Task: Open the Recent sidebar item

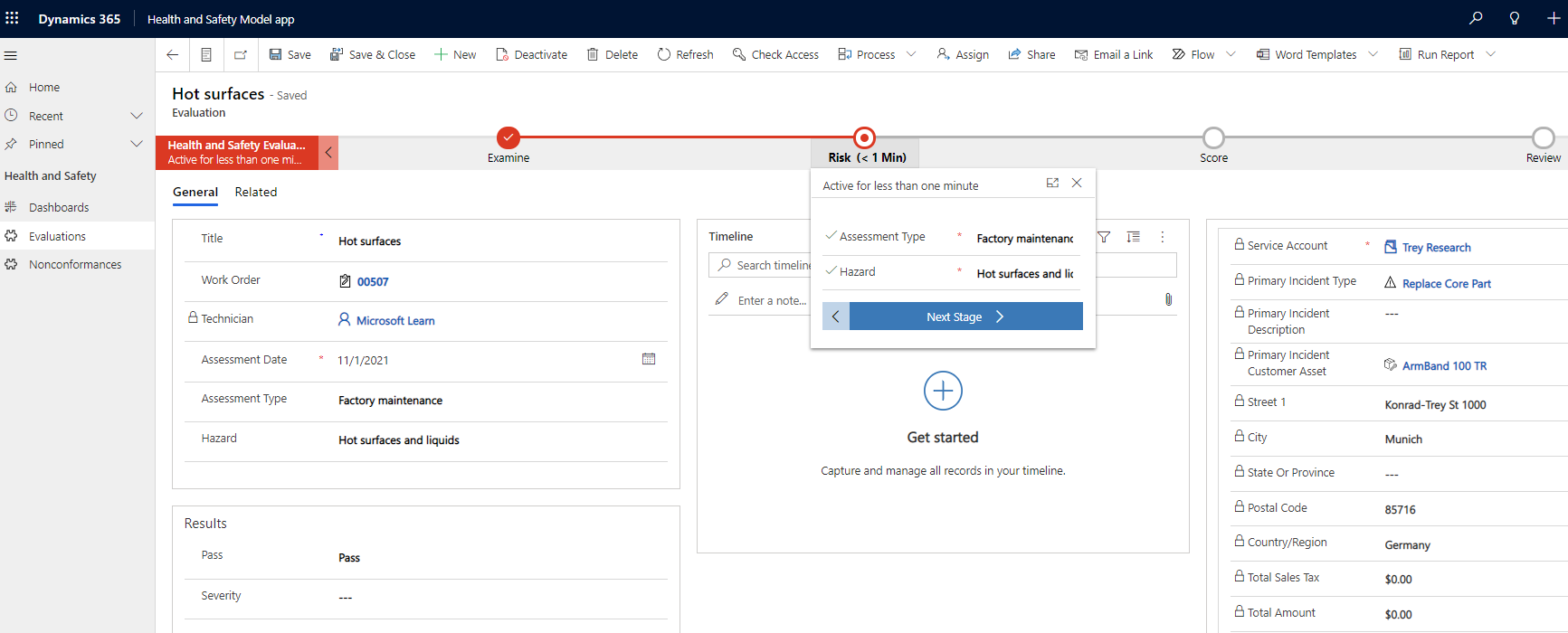Action: [x=45, y=116]
